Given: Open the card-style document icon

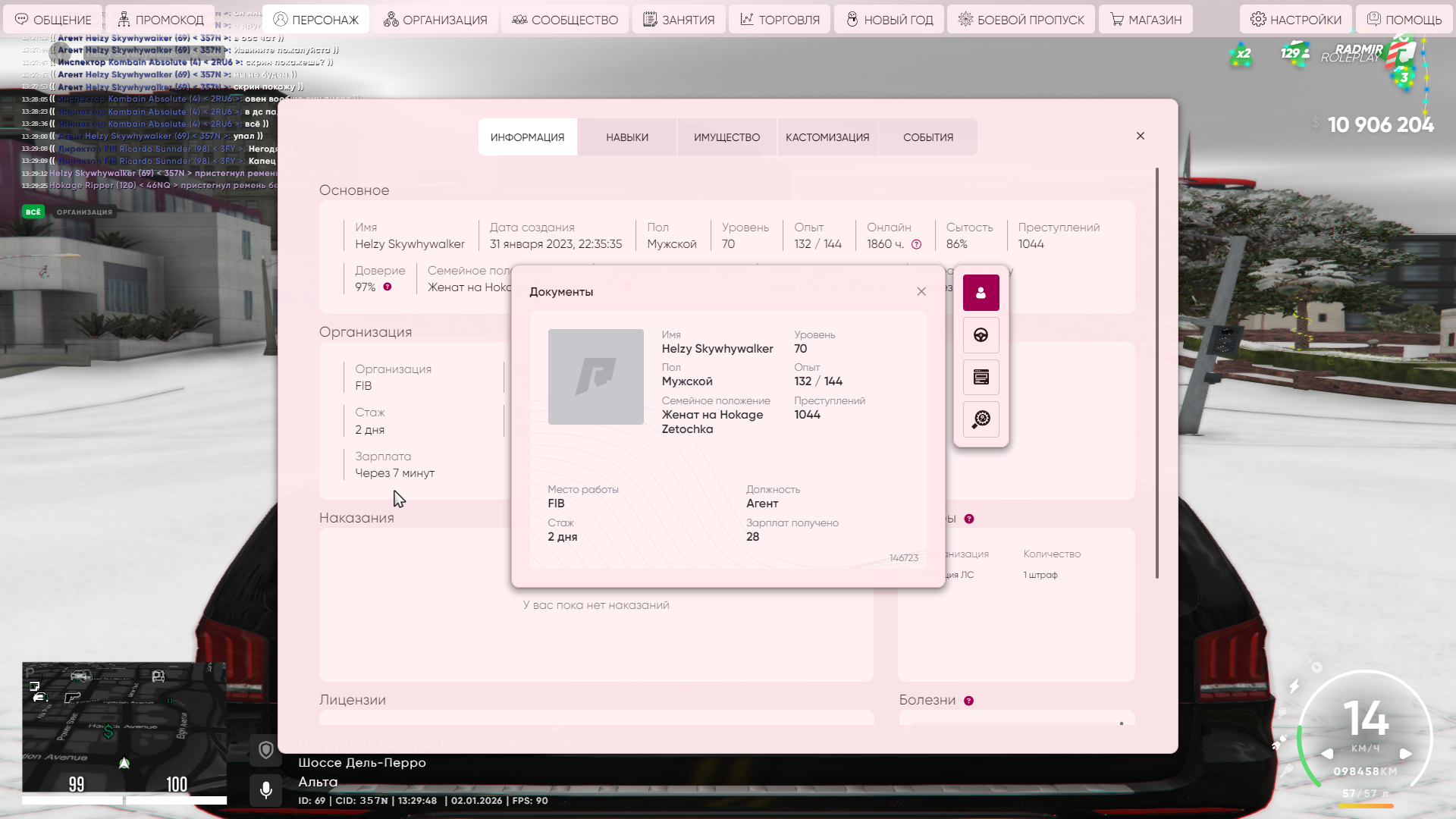Looking at the screenshot, I should tap(981, 377).
